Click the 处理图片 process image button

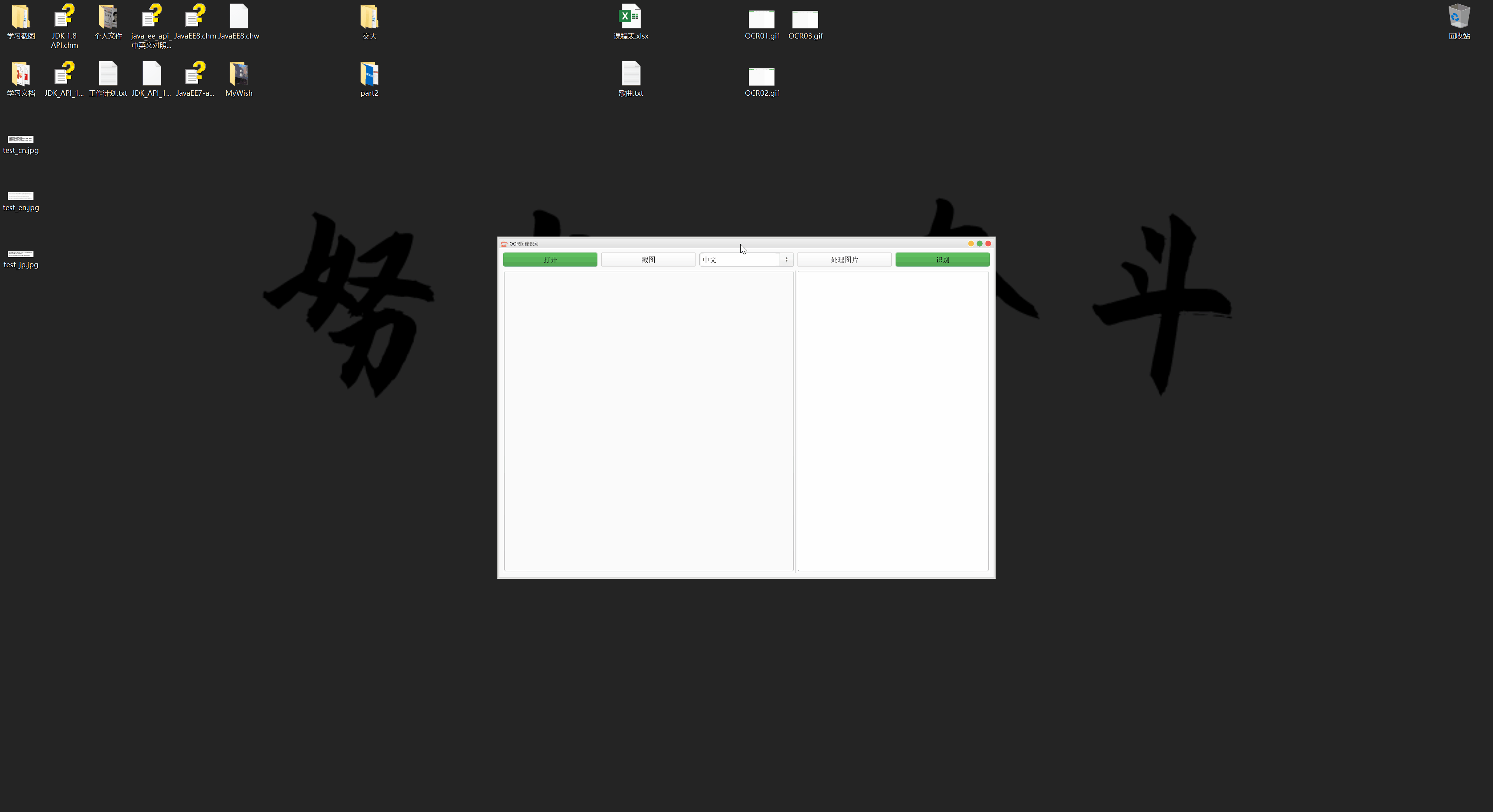pos(844,260)
